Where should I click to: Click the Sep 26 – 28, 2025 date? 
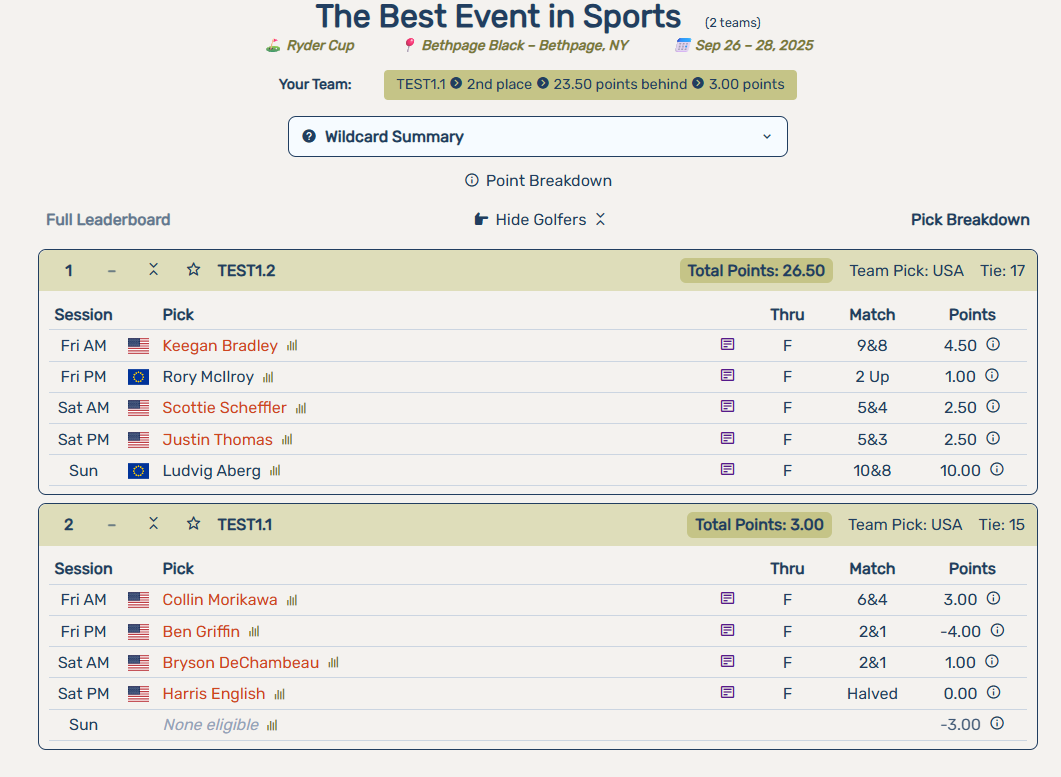(745, 45)
